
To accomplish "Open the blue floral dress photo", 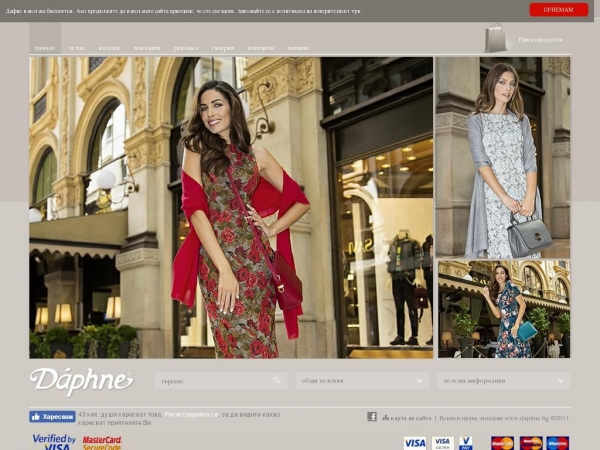I will tap(504, 309).
